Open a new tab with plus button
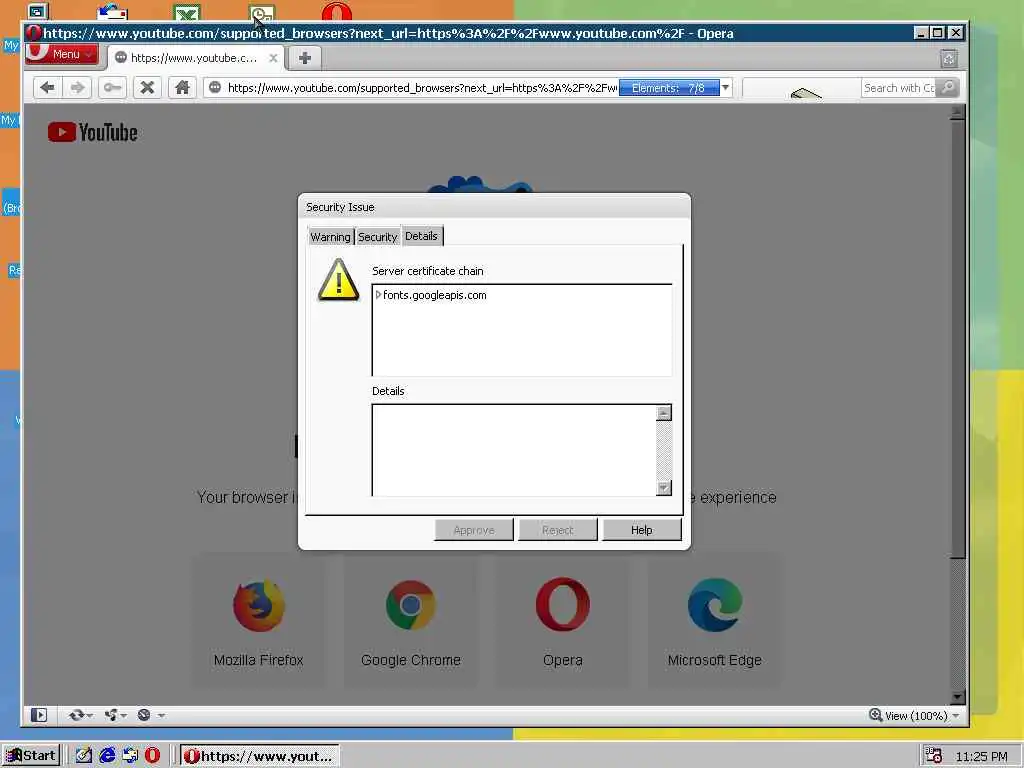Image resolution: width=1024 pixels, height=768 pixels. (304, 58)
